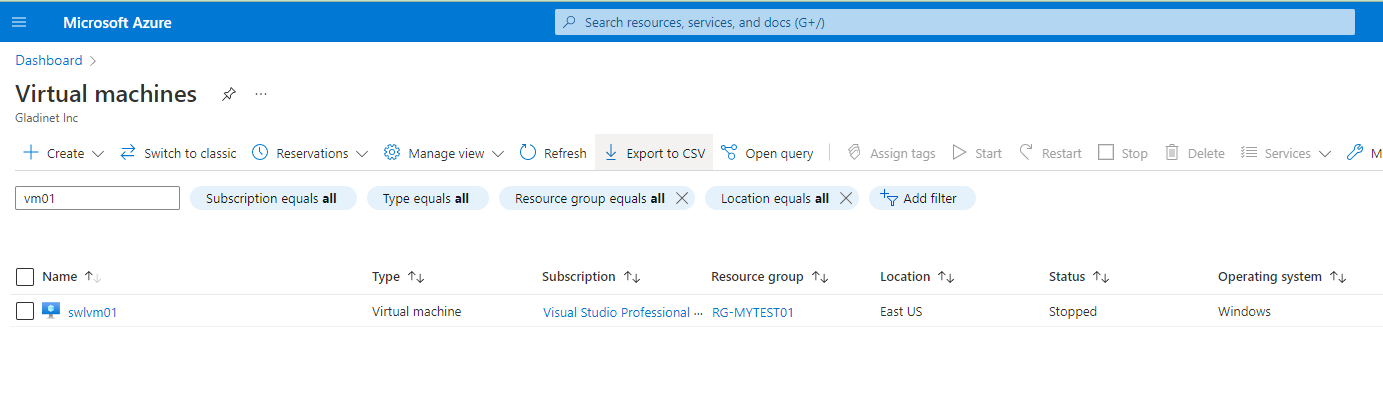This screenshot has width=1383, height=413.
Task: Click the swlvm01 virtual machine icon
Action: [x=51, y=311]
